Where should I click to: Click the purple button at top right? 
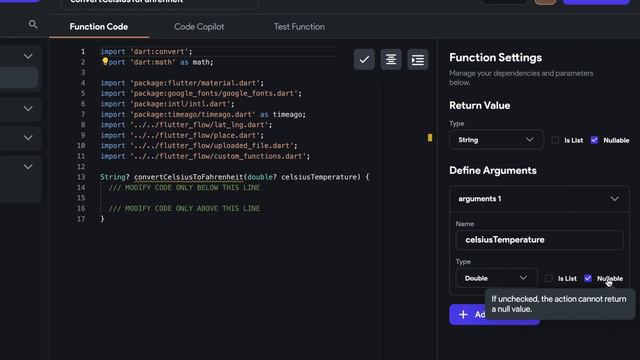[x=596, y=2]
